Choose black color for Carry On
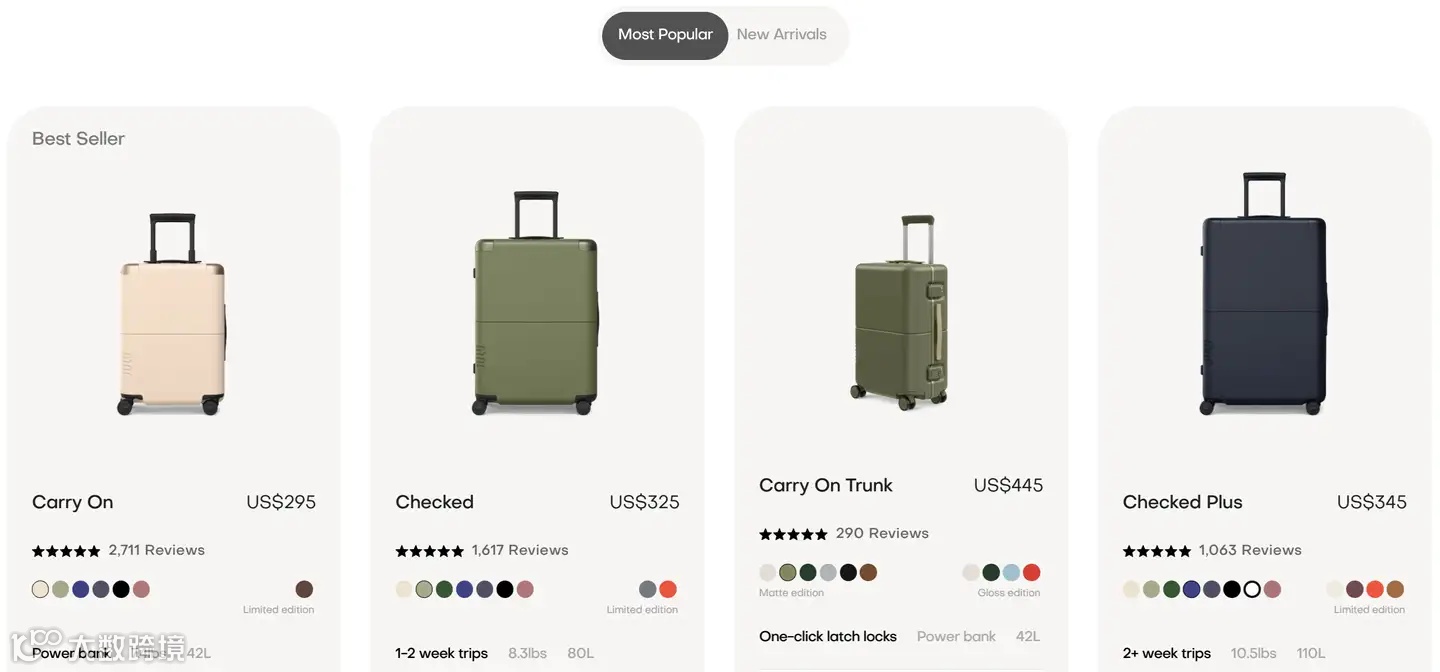Image resolution: width=1440 pixels, height=672 pixels. [121, 589]
